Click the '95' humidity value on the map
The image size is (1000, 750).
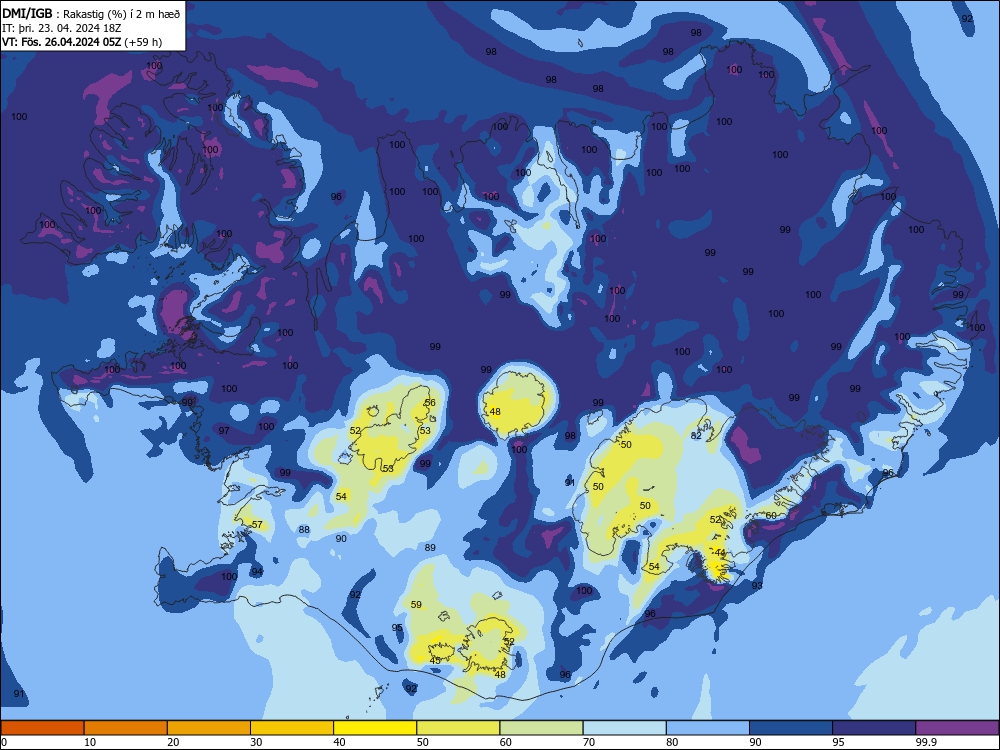tap(397, 628)
